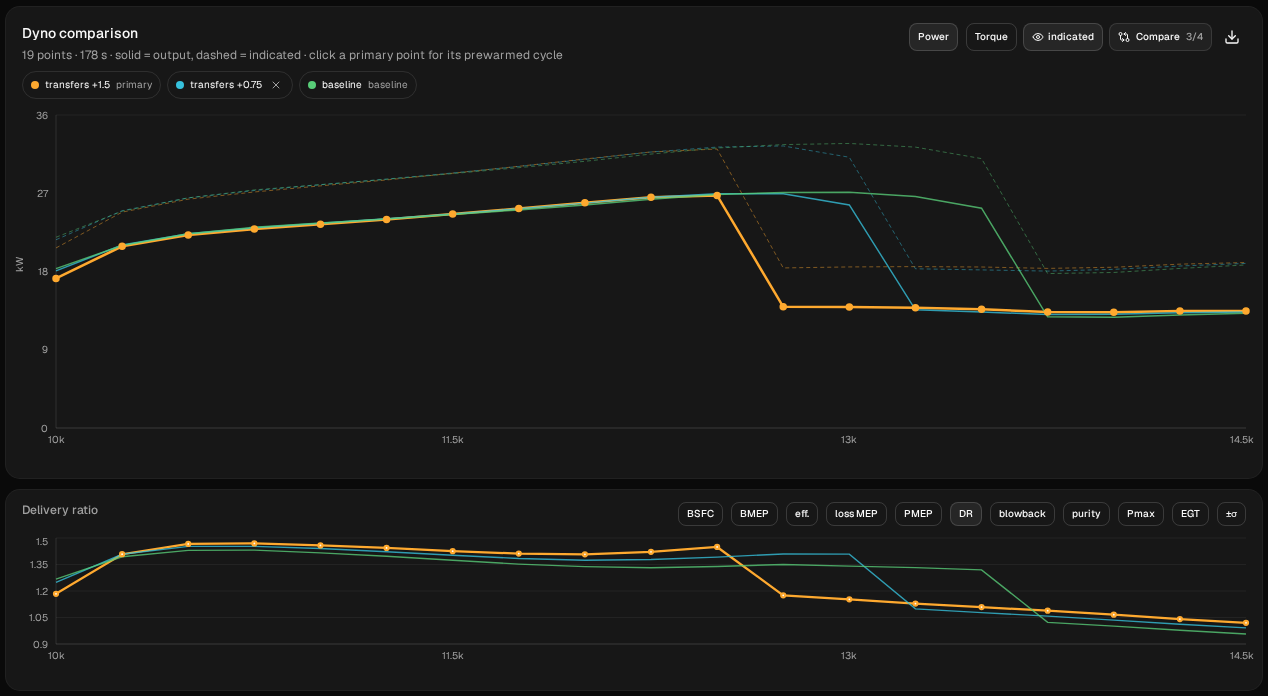The image size is (1268, 696).
Task: Download the dyno comparison chart
Action: (x=1232, y=37)
